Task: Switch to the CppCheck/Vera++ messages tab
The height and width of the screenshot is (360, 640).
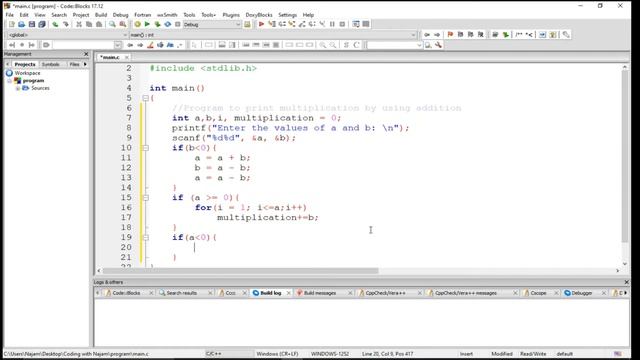Action: coord(466,293)
